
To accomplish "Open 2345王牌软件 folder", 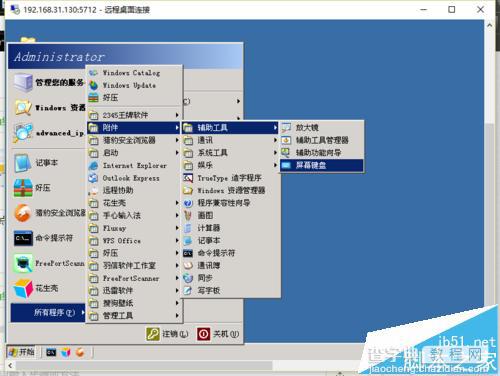I will point(134,115).
